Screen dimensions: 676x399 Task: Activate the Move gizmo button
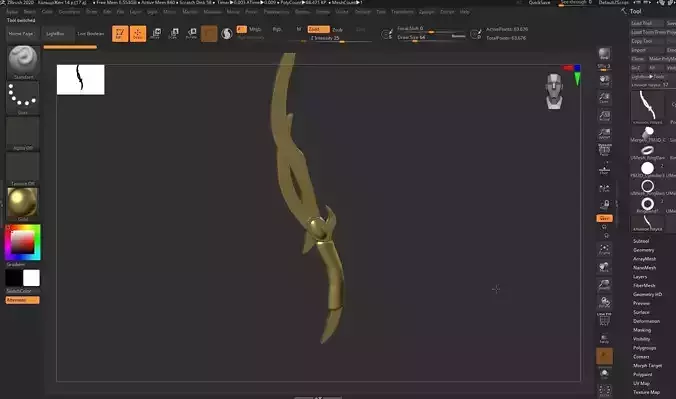(156, 34)
